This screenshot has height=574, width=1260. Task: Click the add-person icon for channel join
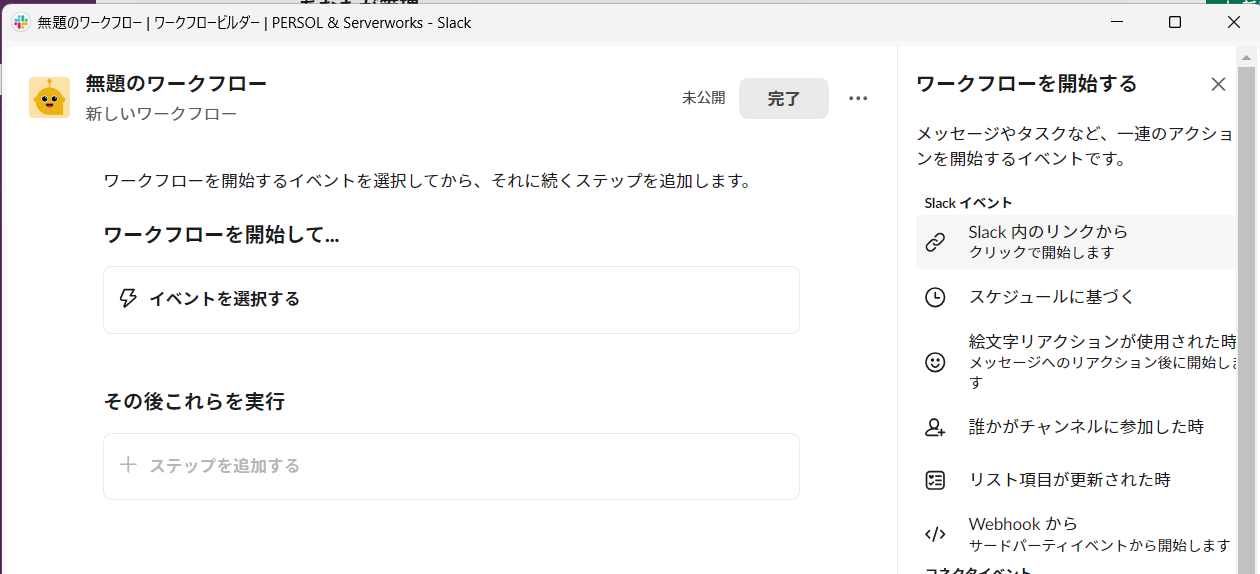coord(935,427)
